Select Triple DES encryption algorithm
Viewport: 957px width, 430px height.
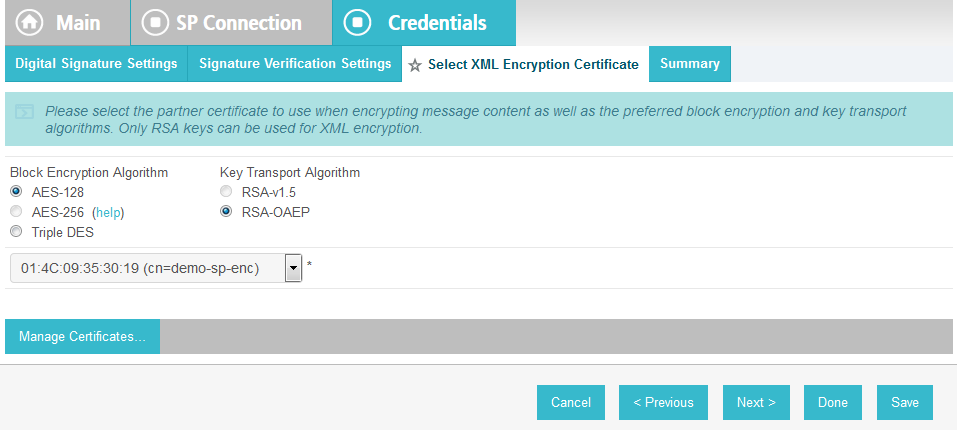16,232
